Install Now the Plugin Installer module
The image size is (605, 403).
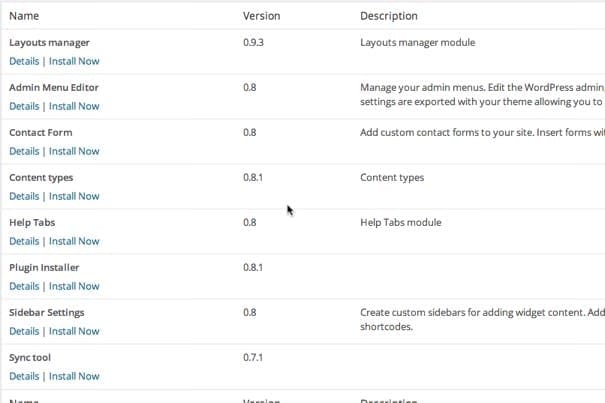tap(74, 286)
